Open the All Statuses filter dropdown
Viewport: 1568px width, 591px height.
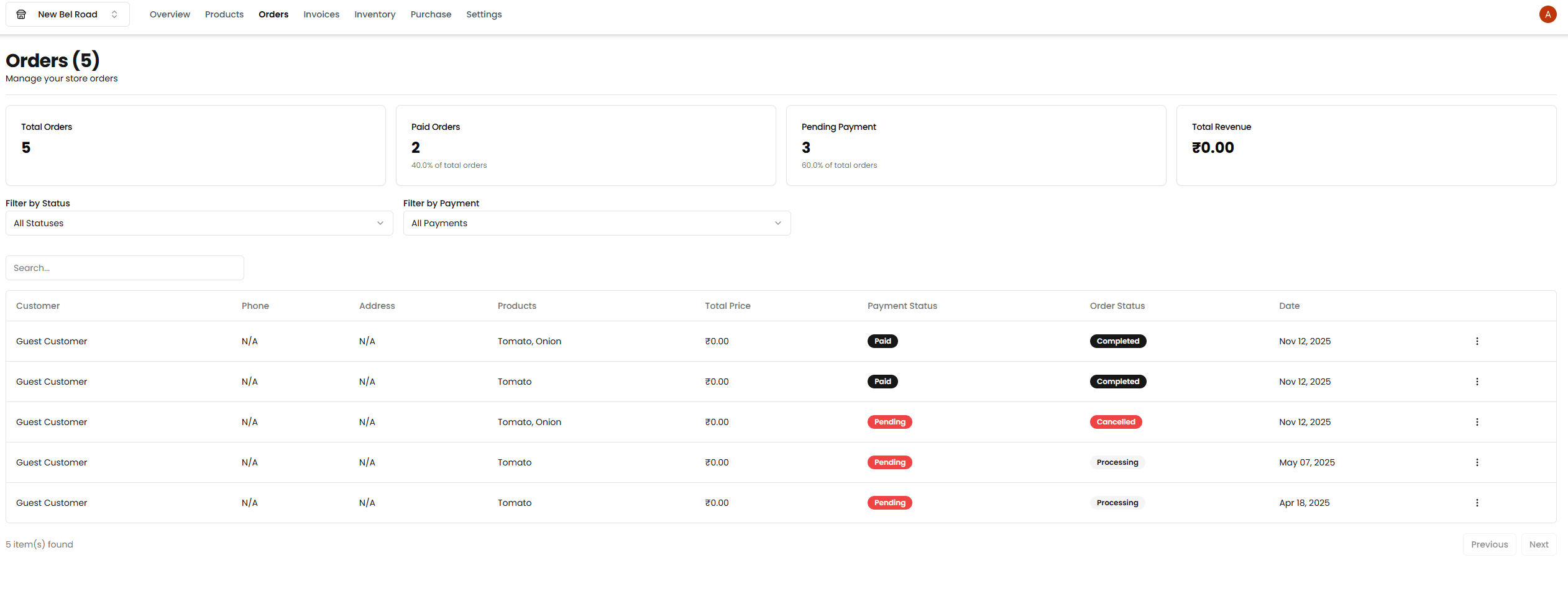tap(199, 223)
